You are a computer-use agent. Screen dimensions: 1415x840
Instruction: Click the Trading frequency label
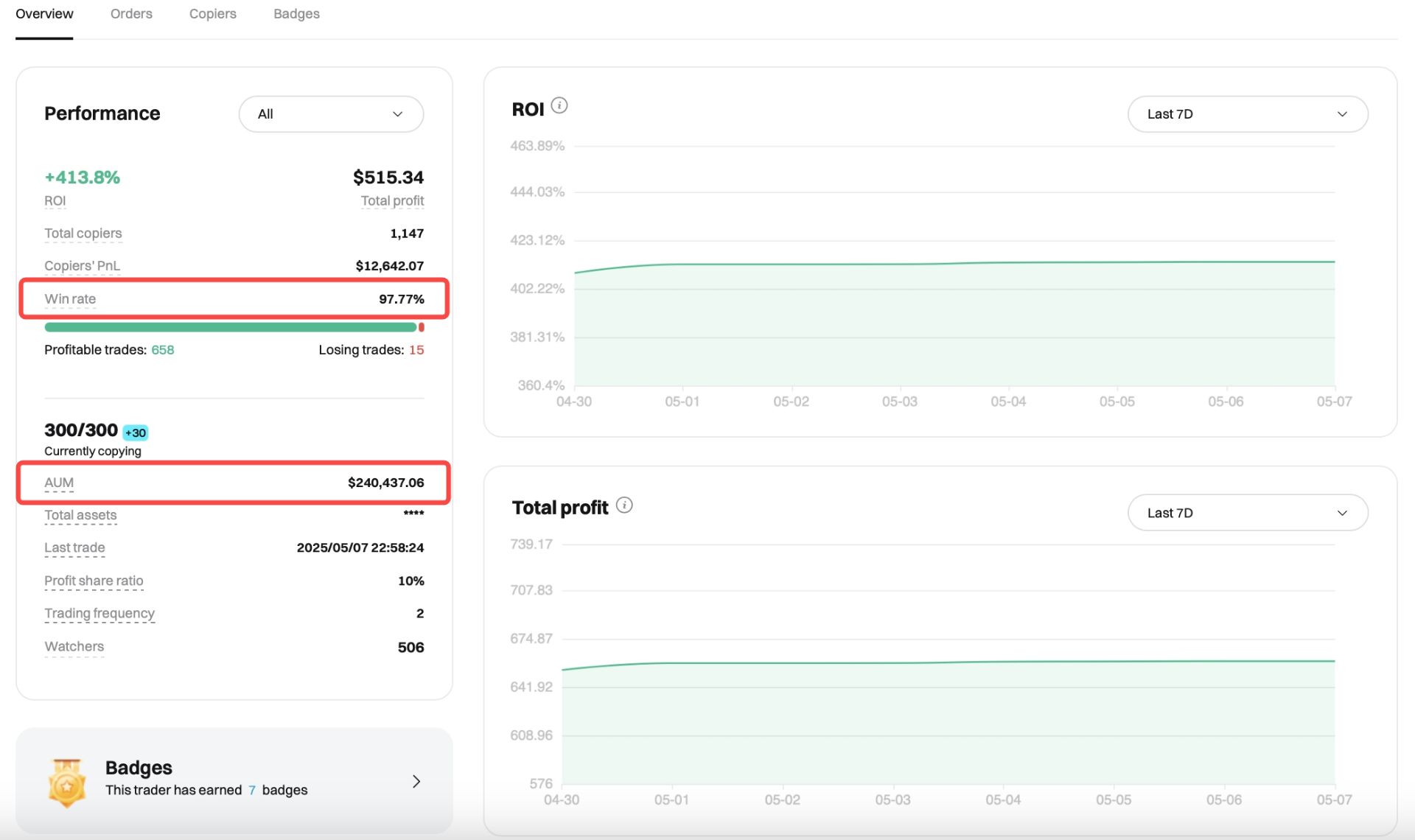(x=99, y=613)
